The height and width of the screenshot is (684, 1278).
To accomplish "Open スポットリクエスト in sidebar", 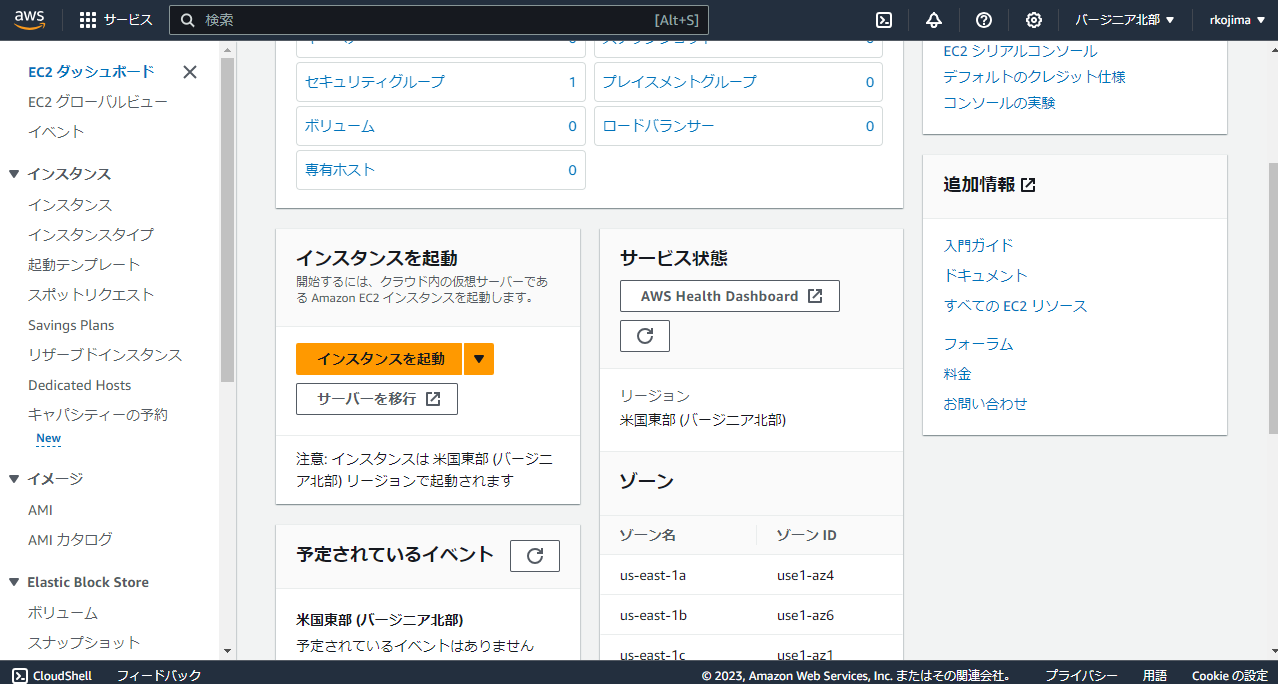I will [x=91, y=295].
